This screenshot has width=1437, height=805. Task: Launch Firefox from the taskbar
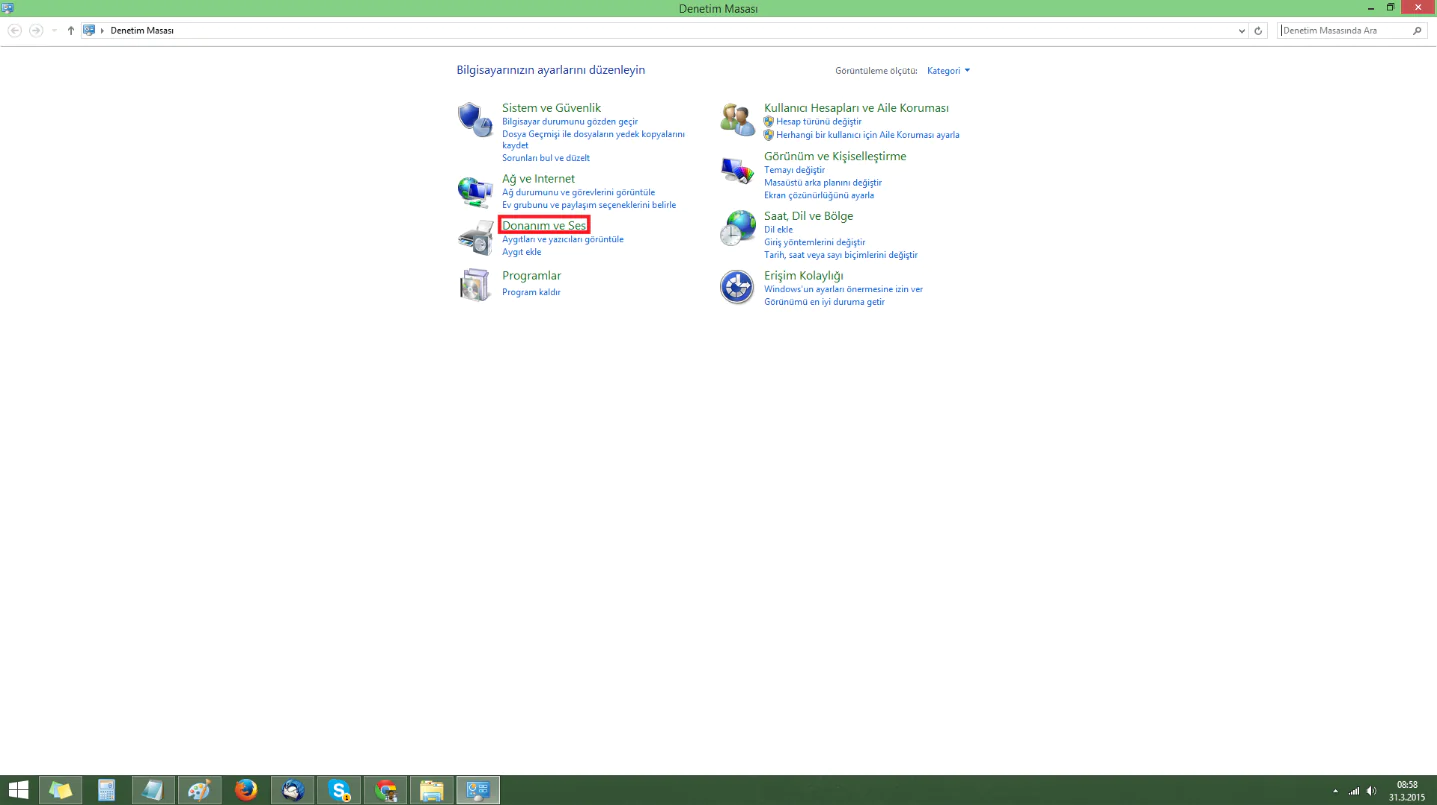pos(245,790)
